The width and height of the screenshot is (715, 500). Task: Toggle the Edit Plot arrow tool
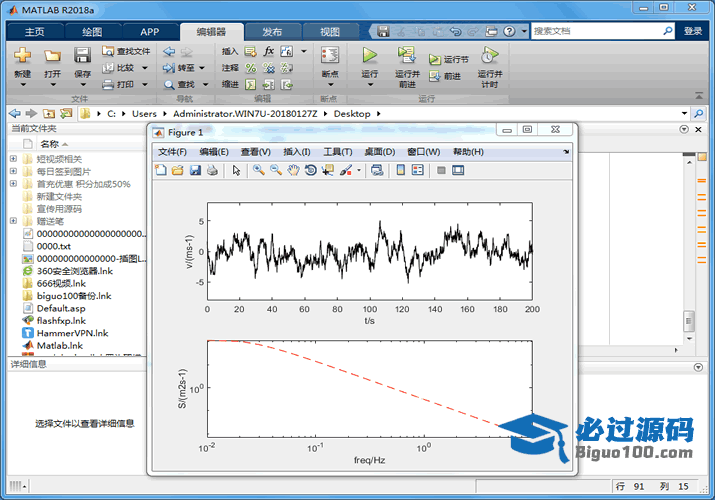pos(237,170)
